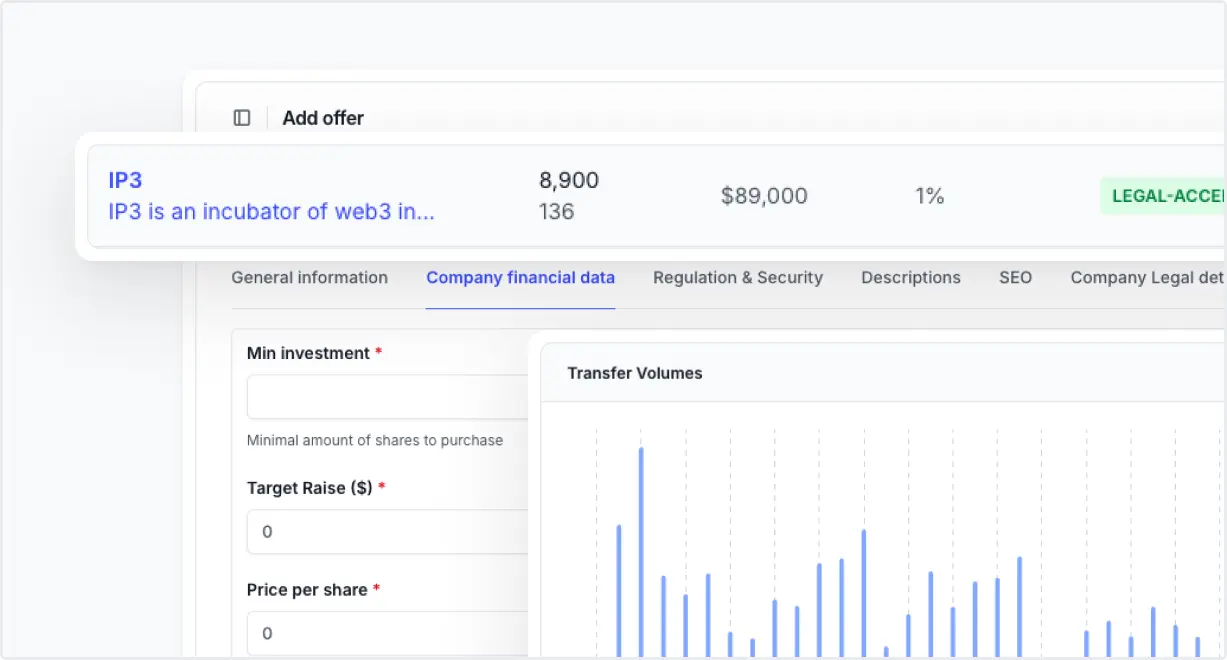The width and height of the screenshot is (1227, 660).
Task: Open the IP3 offer name link
Action: 125,181
